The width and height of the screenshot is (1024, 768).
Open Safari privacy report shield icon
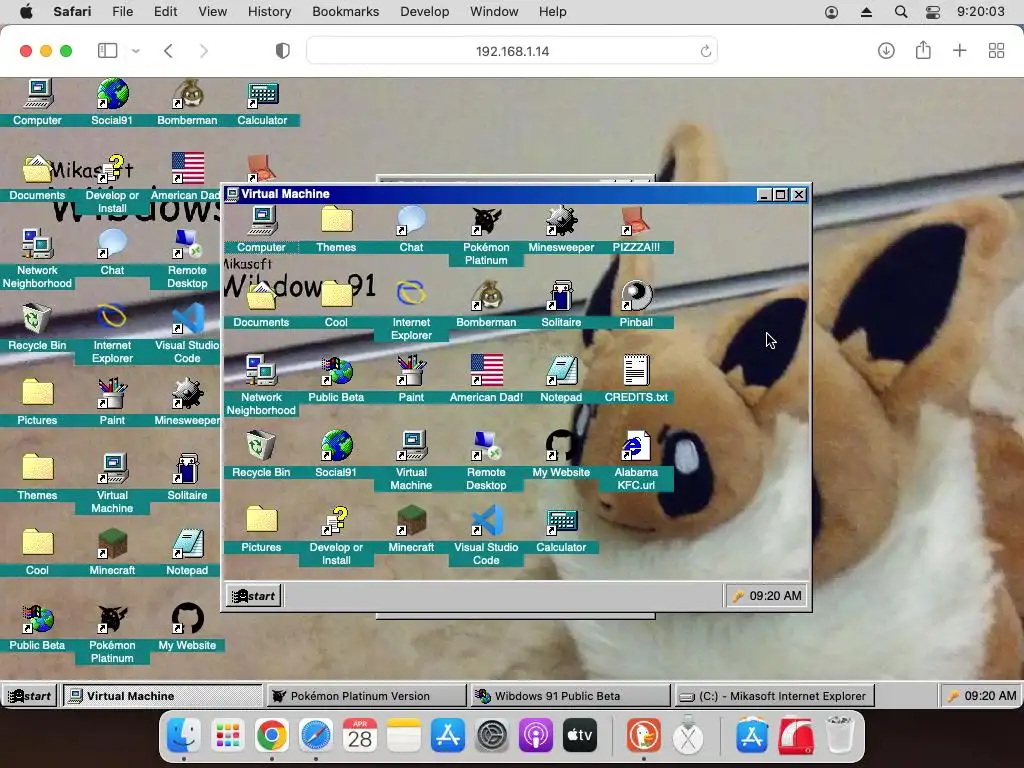tap(283, 51)
